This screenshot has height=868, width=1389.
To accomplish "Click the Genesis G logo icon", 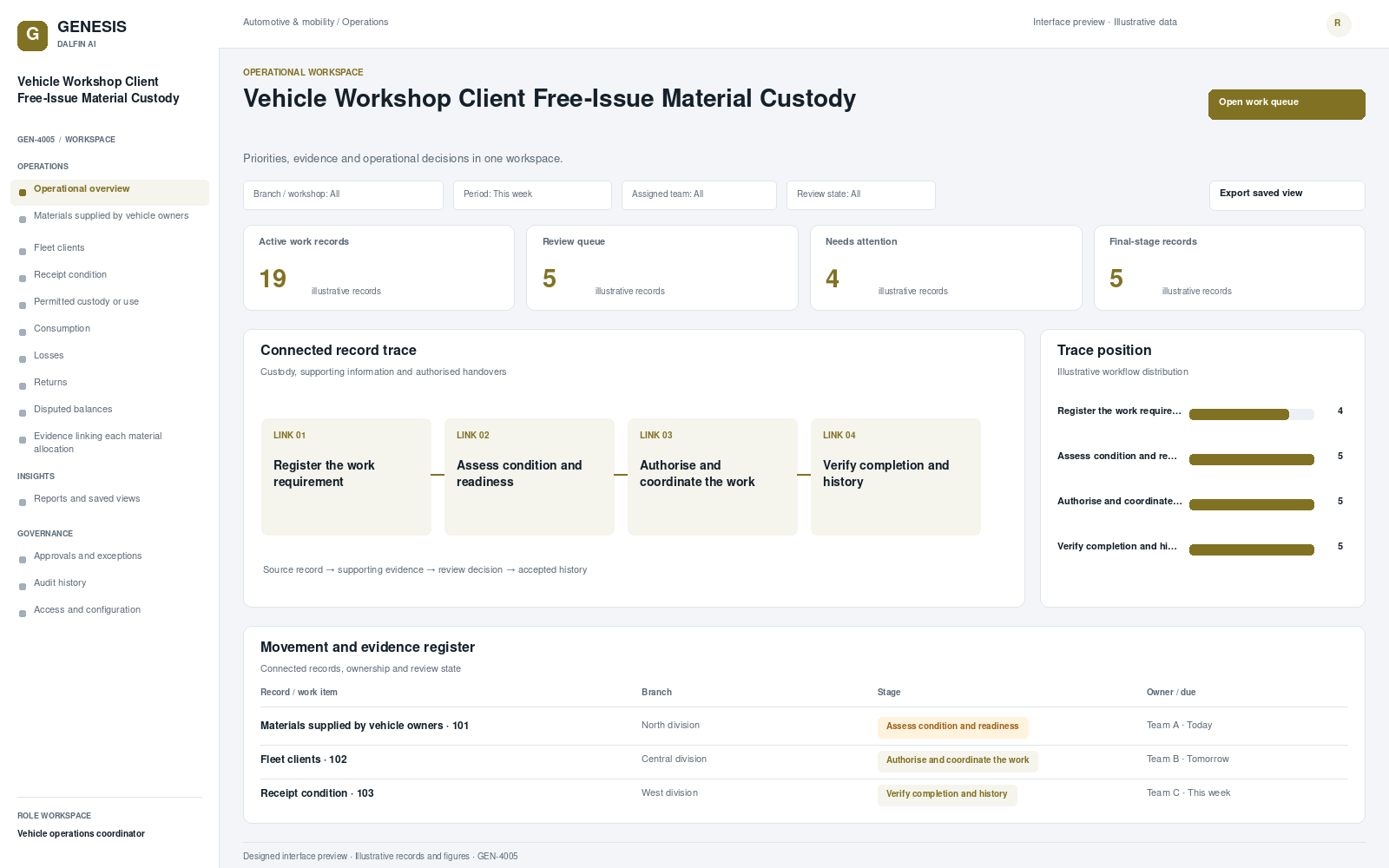I will coord(32,36).
